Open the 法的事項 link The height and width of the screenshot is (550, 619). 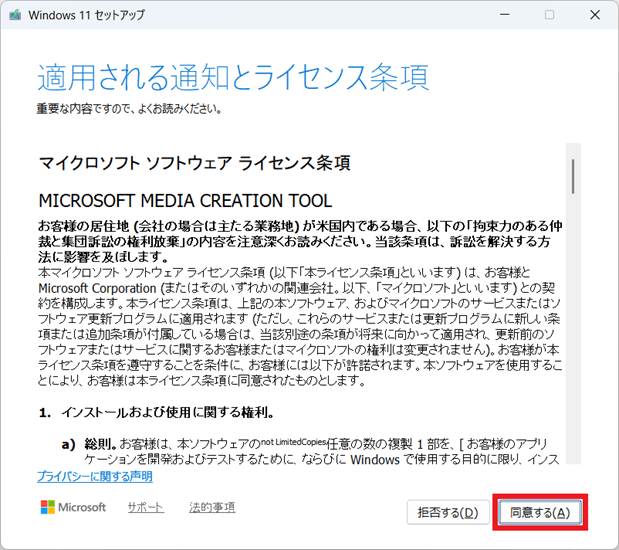[212, 508]
